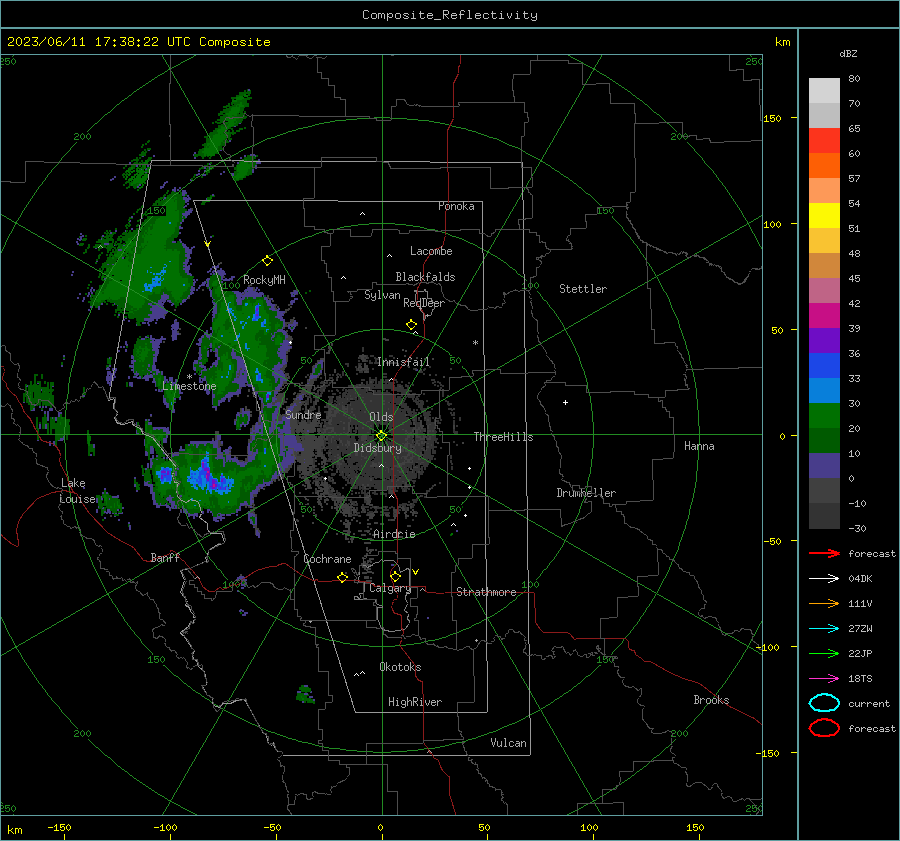Click the yellow diamond marker above Calgary
This screenshot has height=841, width=900.
[x=395, y=576]
